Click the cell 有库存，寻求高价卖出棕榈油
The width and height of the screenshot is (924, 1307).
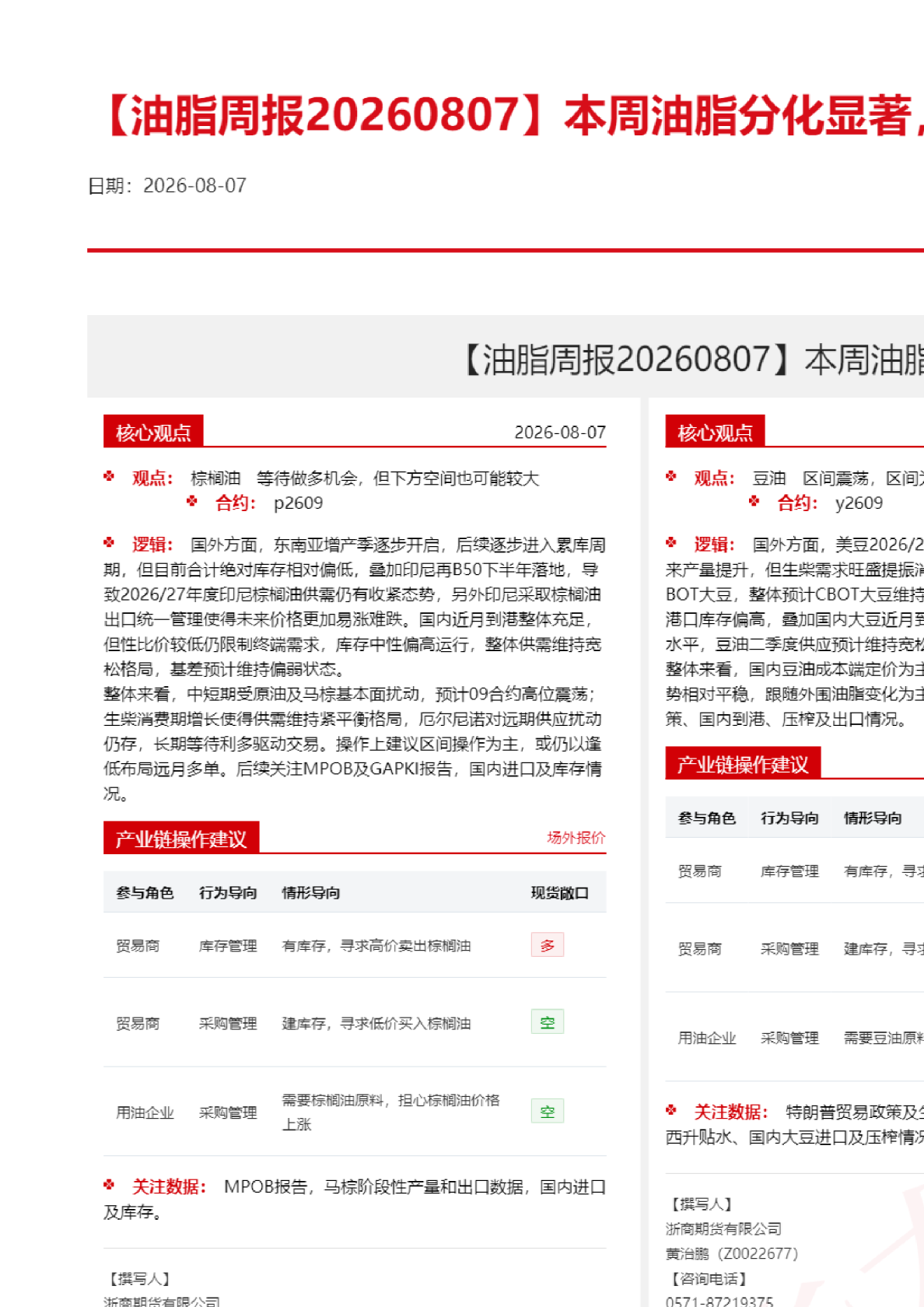coord(376,946)
